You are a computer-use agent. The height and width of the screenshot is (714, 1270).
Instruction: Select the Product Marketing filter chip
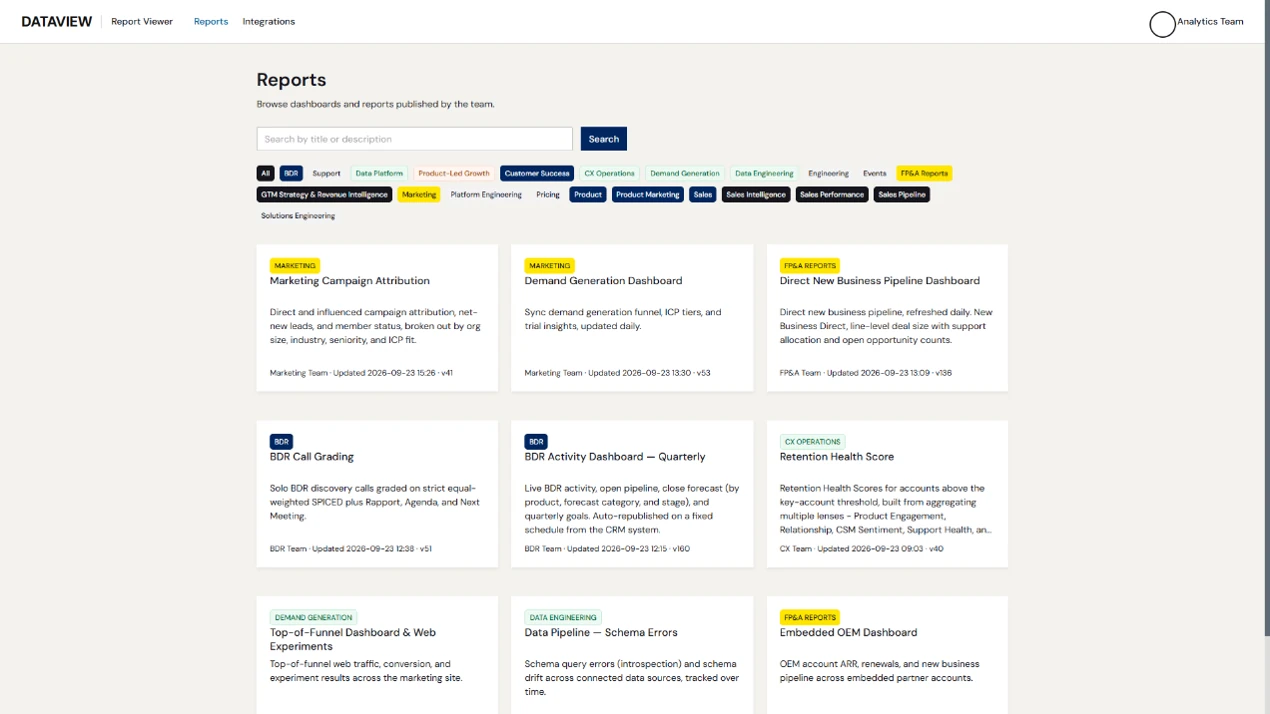tap(648, 194)
